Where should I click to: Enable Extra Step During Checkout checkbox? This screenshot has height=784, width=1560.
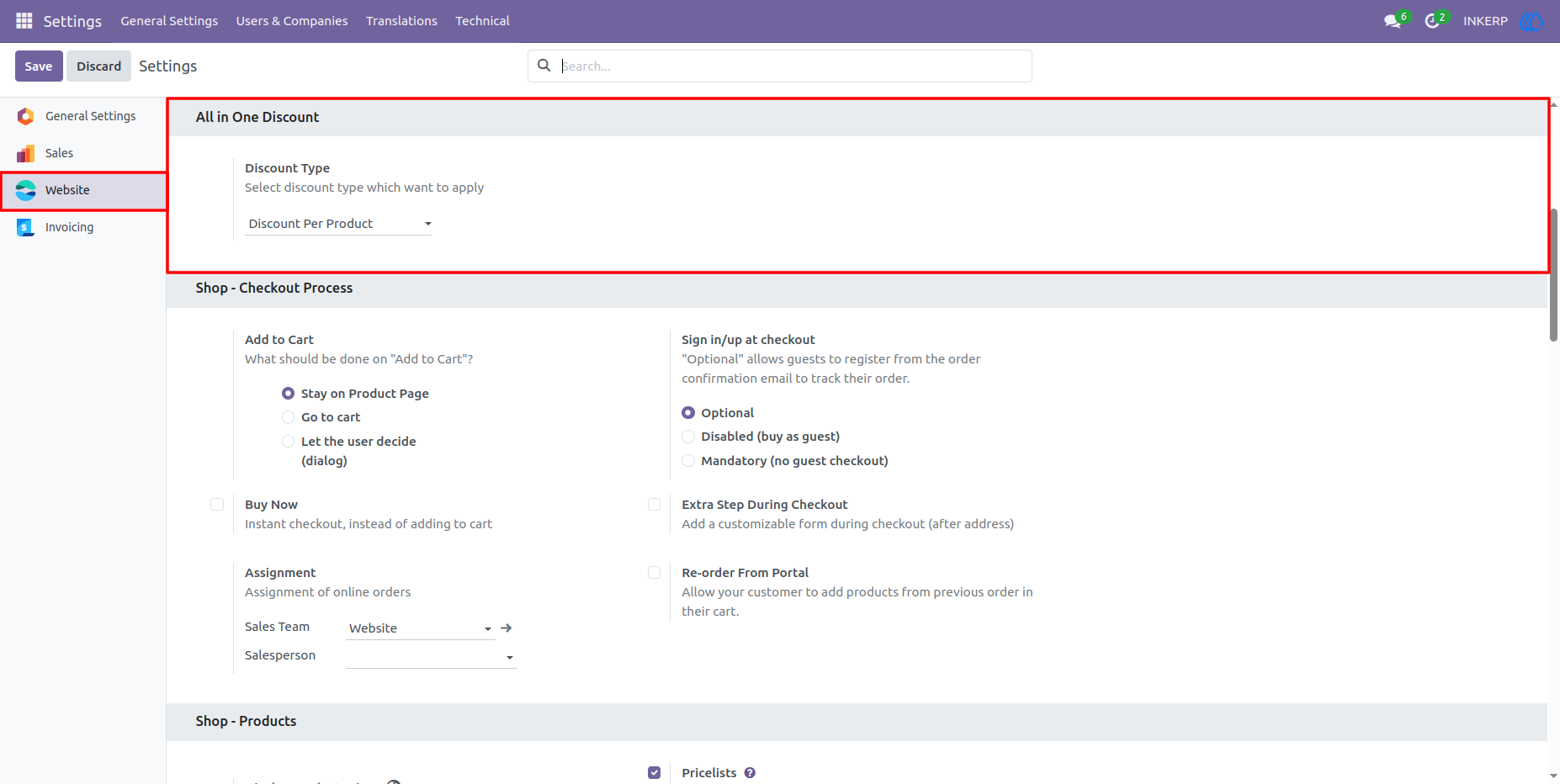coord(654,505)
